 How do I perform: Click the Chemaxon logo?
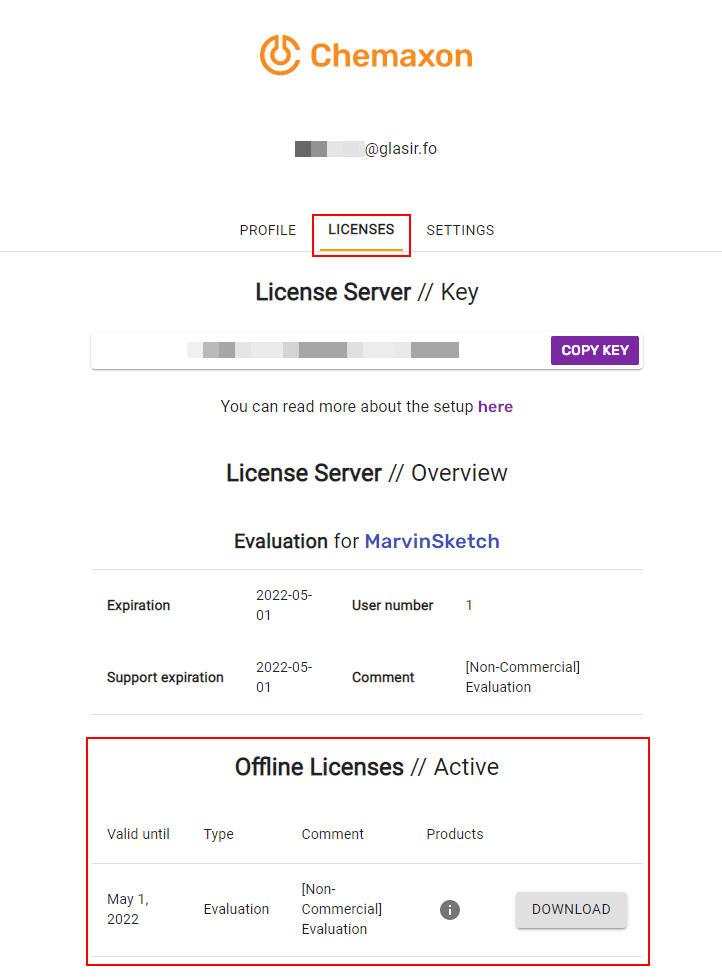[366, 55]
